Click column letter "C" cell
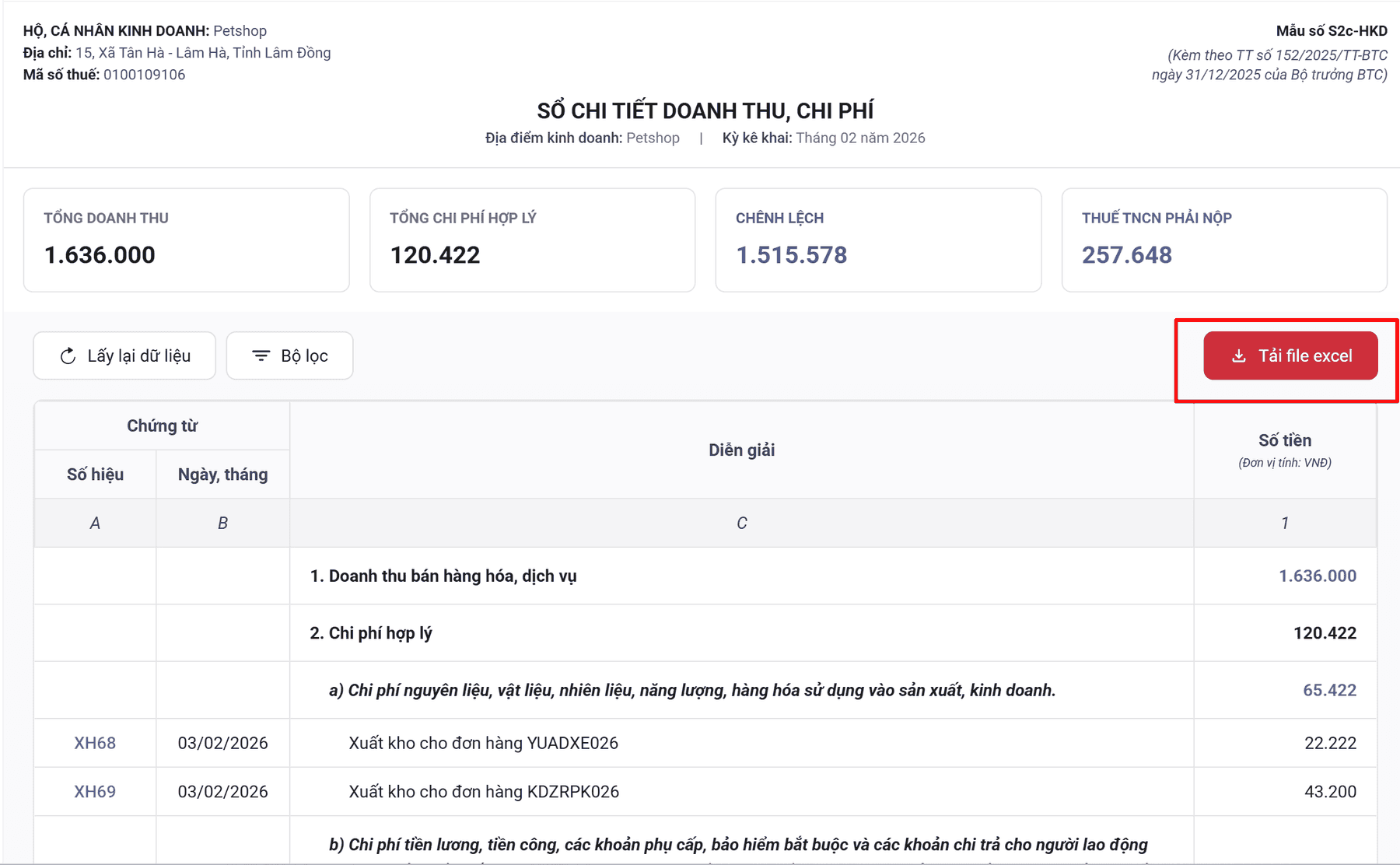The height and width of the screenshot is (865, 1400). click(742, 523)
